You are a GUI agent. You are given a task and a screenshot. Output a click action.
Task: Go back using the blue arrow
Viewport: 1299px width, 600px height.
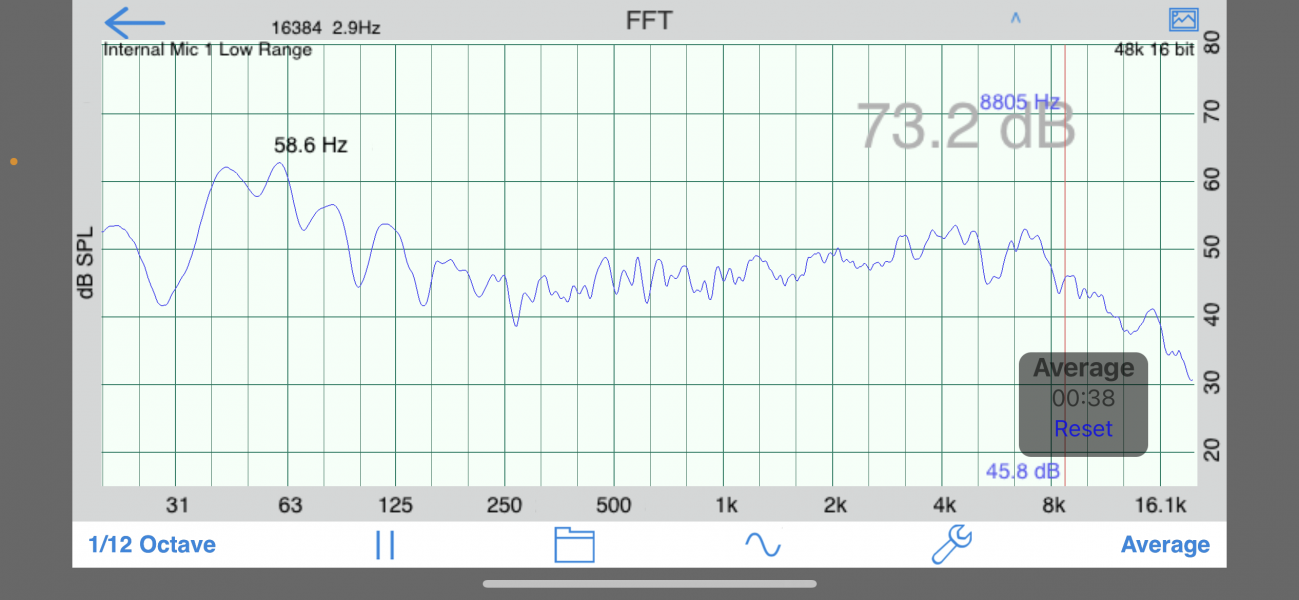point(134,21)
